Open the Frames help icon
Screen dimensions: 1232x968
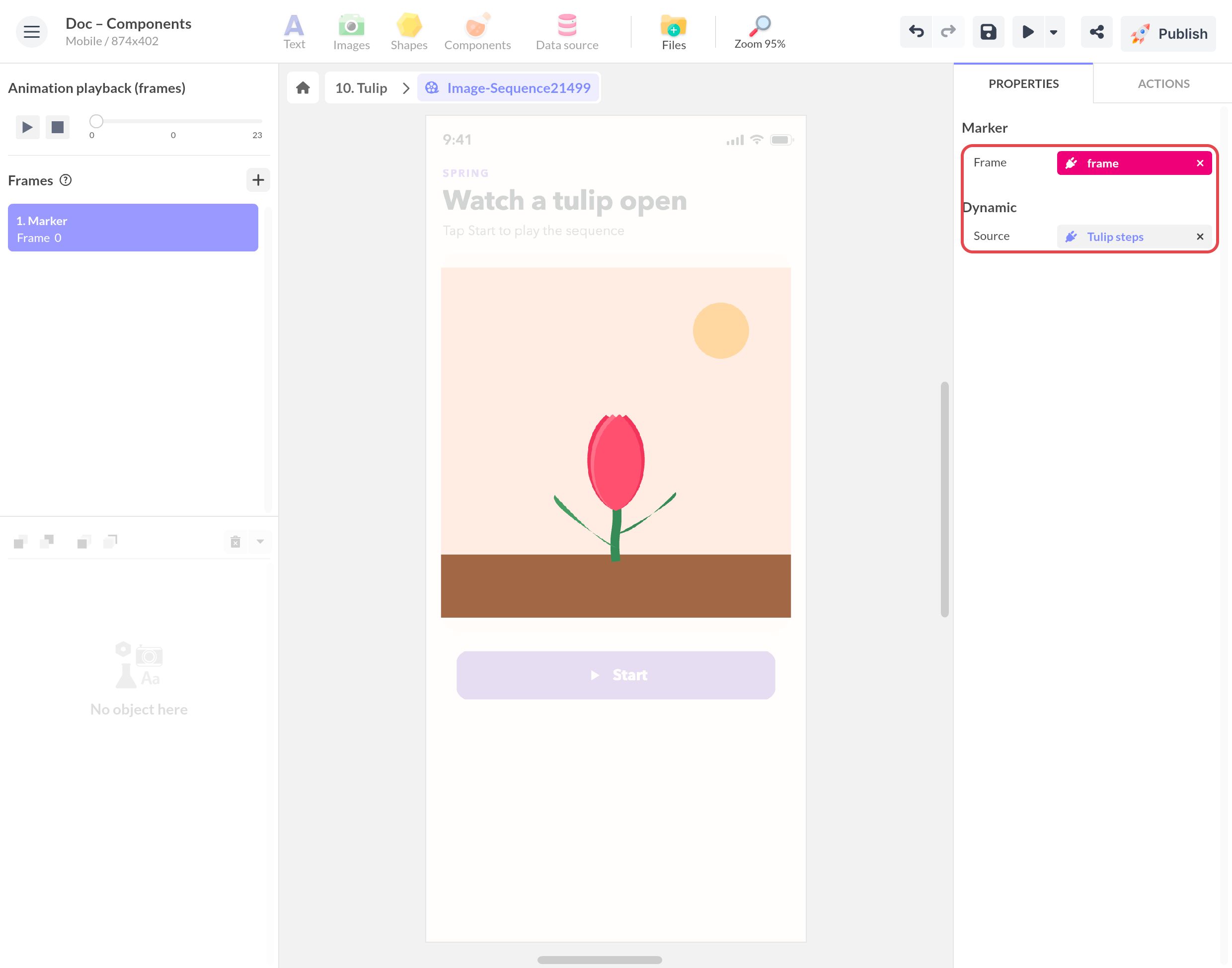66,180
